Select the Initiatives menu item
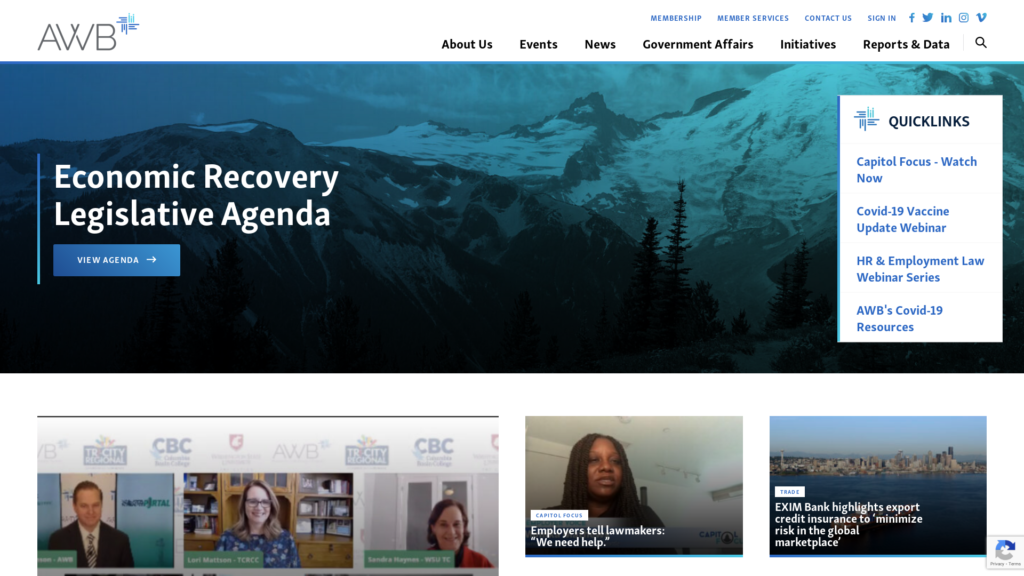Screen dimensions: 1024x576 pyautogui.click(x=808, y=44)
